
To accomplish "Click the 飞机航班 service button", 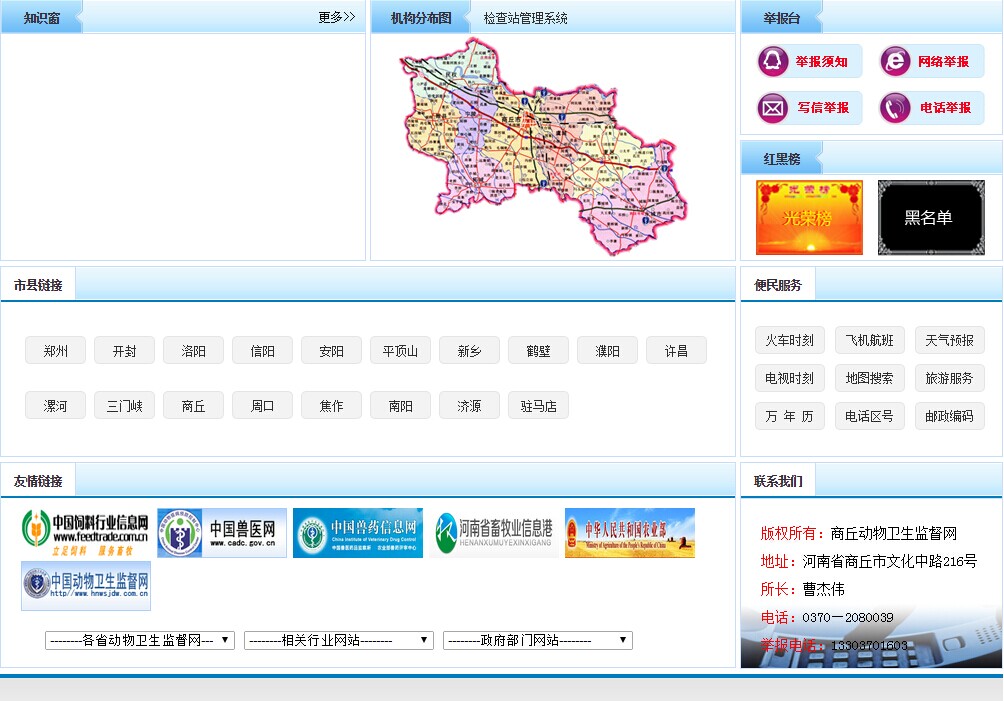I will pos(870,340).
